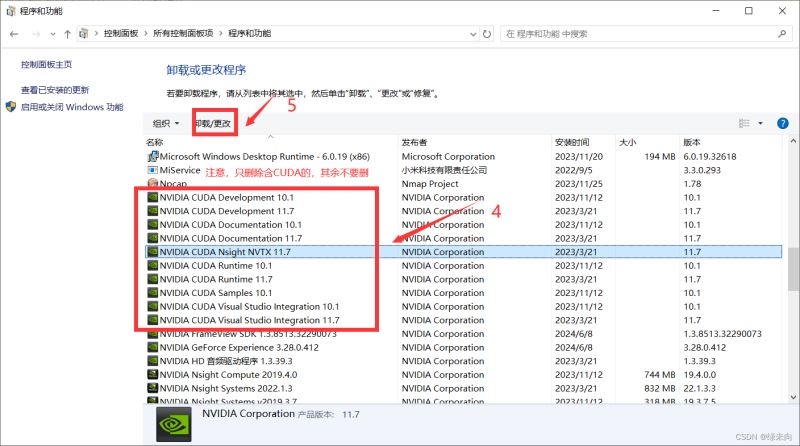Screen dimensions: 800x446
Task: Select the MiService program icon
Action: pos(152,170)
